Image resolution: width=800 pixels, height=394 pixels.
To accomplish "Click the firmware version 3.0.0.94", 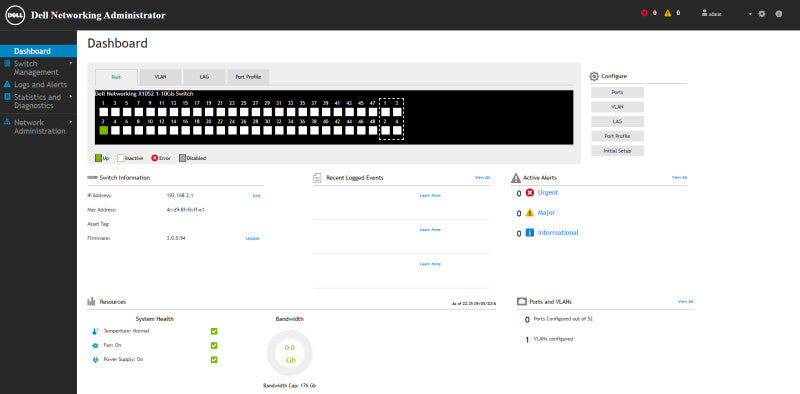I will [176, 238].
